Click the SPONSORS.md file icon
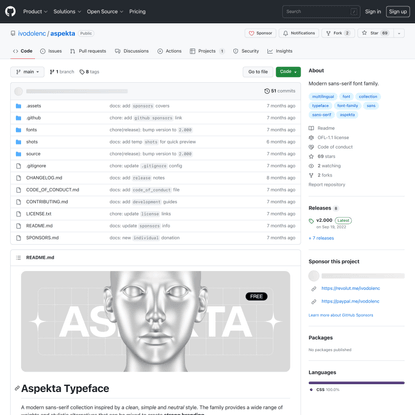415x415 pixels. [x=19, y=238]
